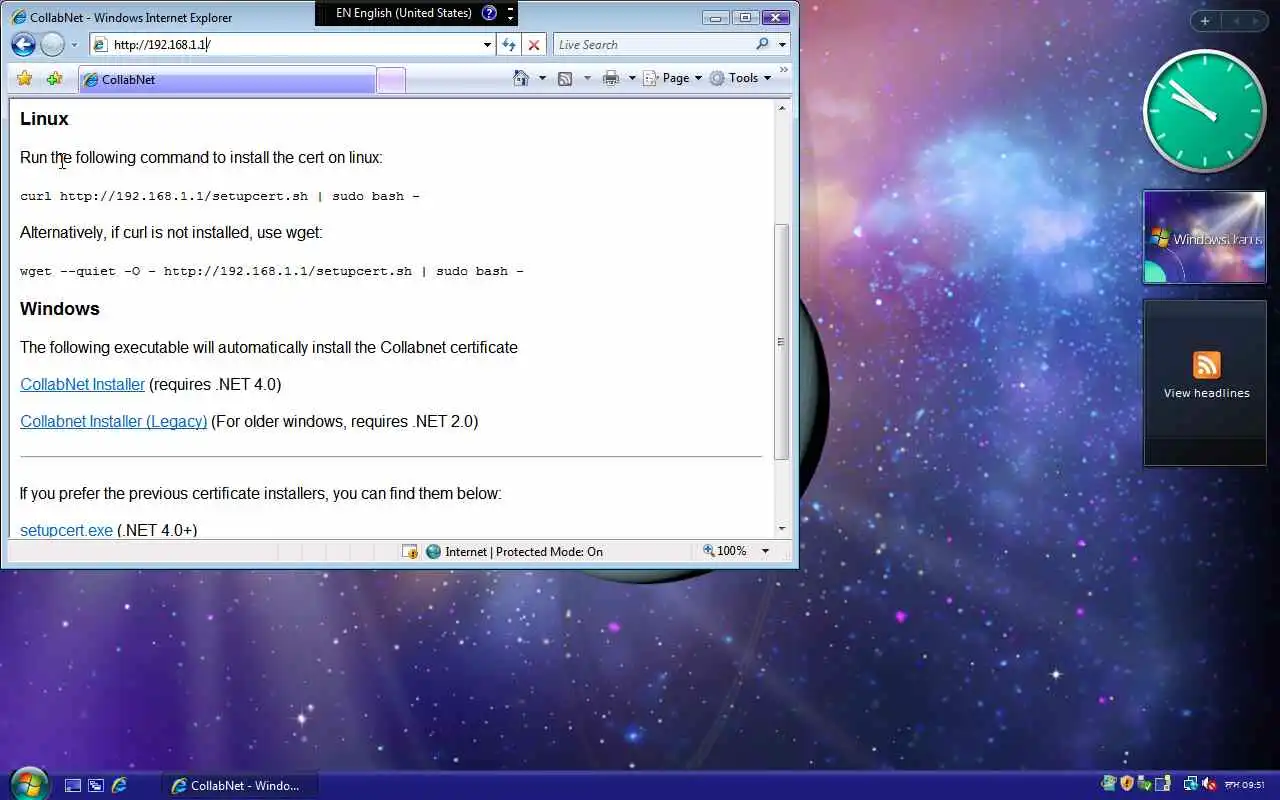
Task: Click the page scrollbar up arrow
Action: pyautogui.click(x=782, y=107)
